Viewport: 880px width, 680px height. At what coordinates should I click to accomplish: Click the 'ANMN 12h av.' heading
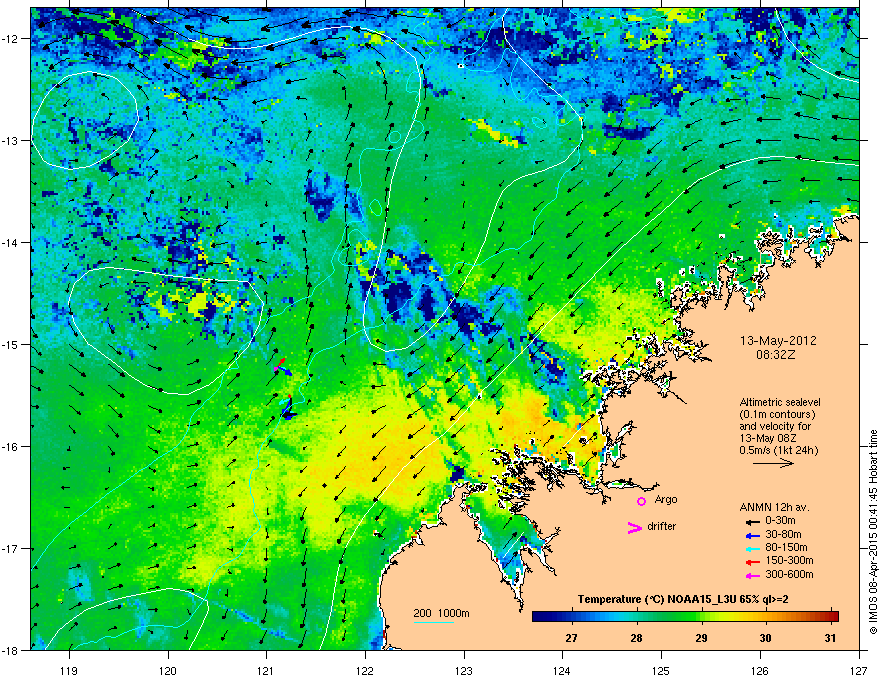point(774,507)
